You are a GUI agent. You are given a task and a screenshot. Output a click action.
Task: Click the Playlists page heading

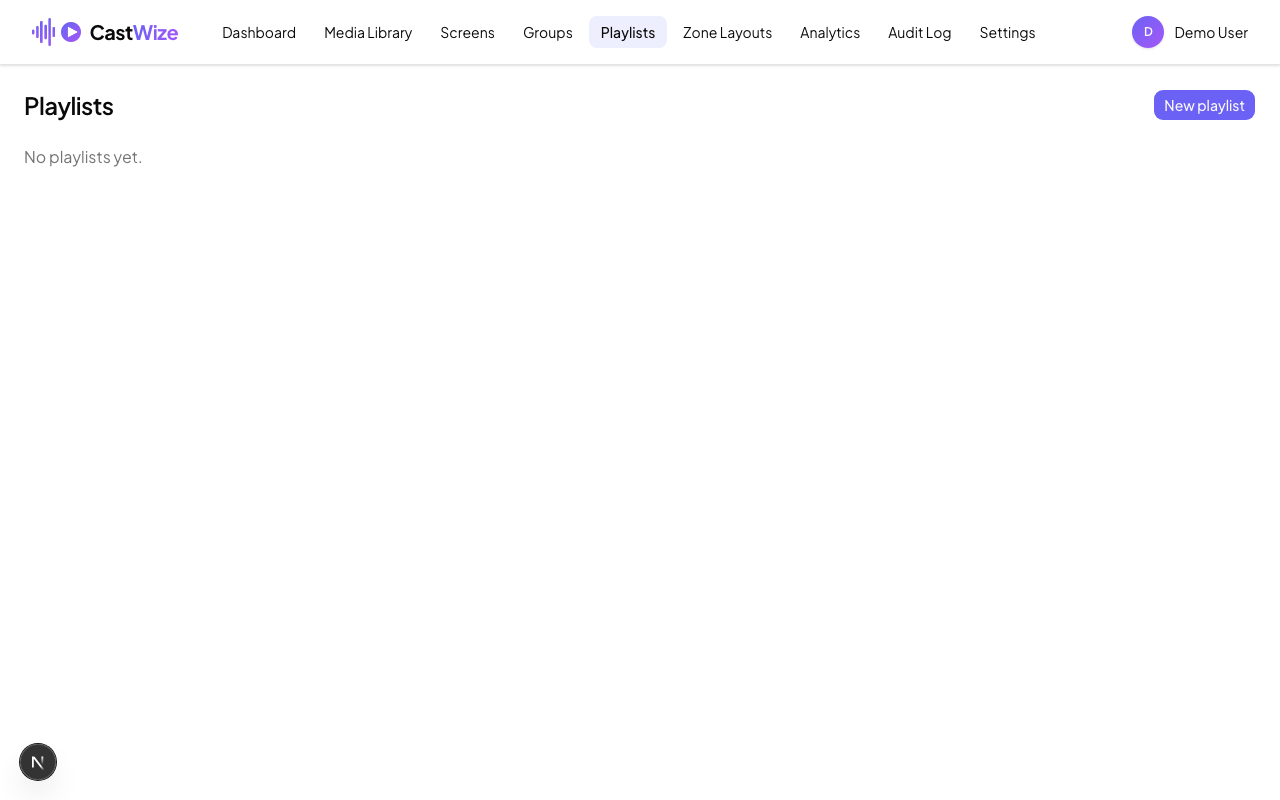pos(69,106)
